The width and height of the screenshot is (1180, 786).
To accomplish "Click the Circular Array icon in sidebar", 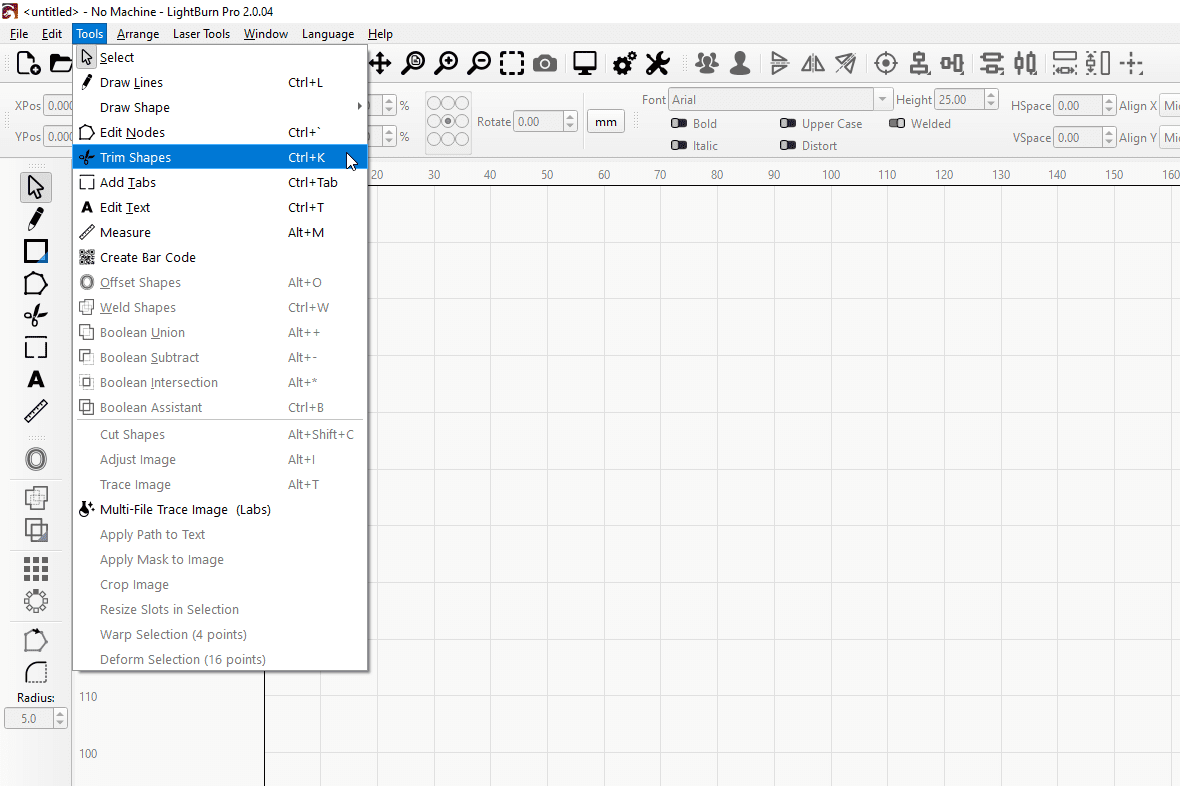I will coord(35,601).
